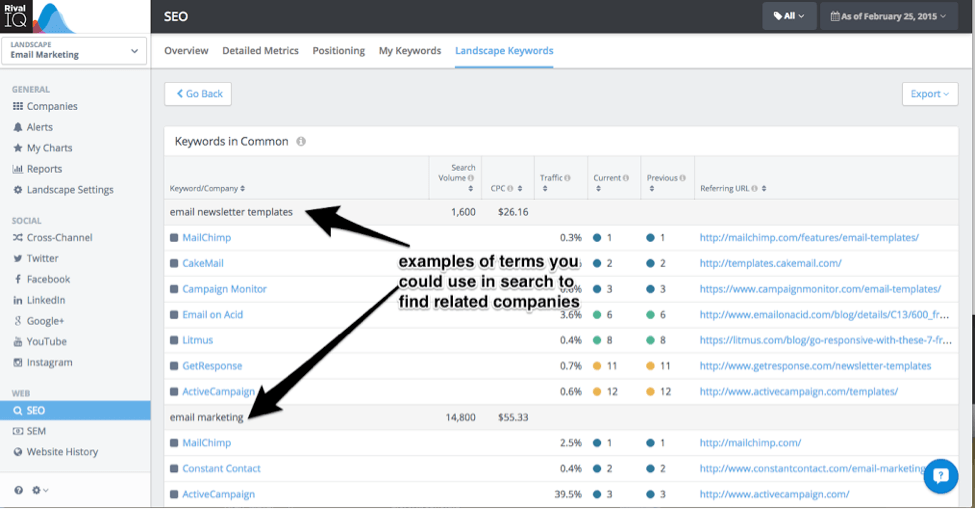
Task: Click the LinkedIn icon in sidebar
Action: (18, 300)
